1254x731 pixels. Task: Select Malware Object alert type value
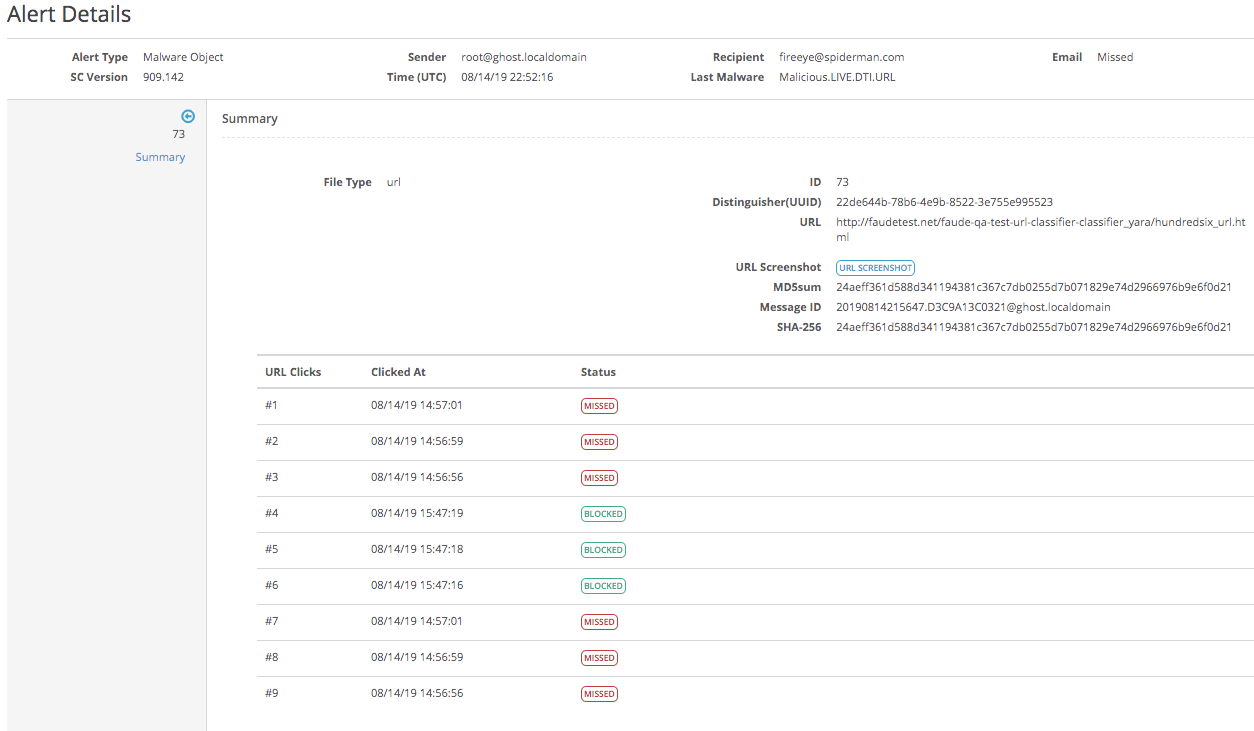coord(183,57)
